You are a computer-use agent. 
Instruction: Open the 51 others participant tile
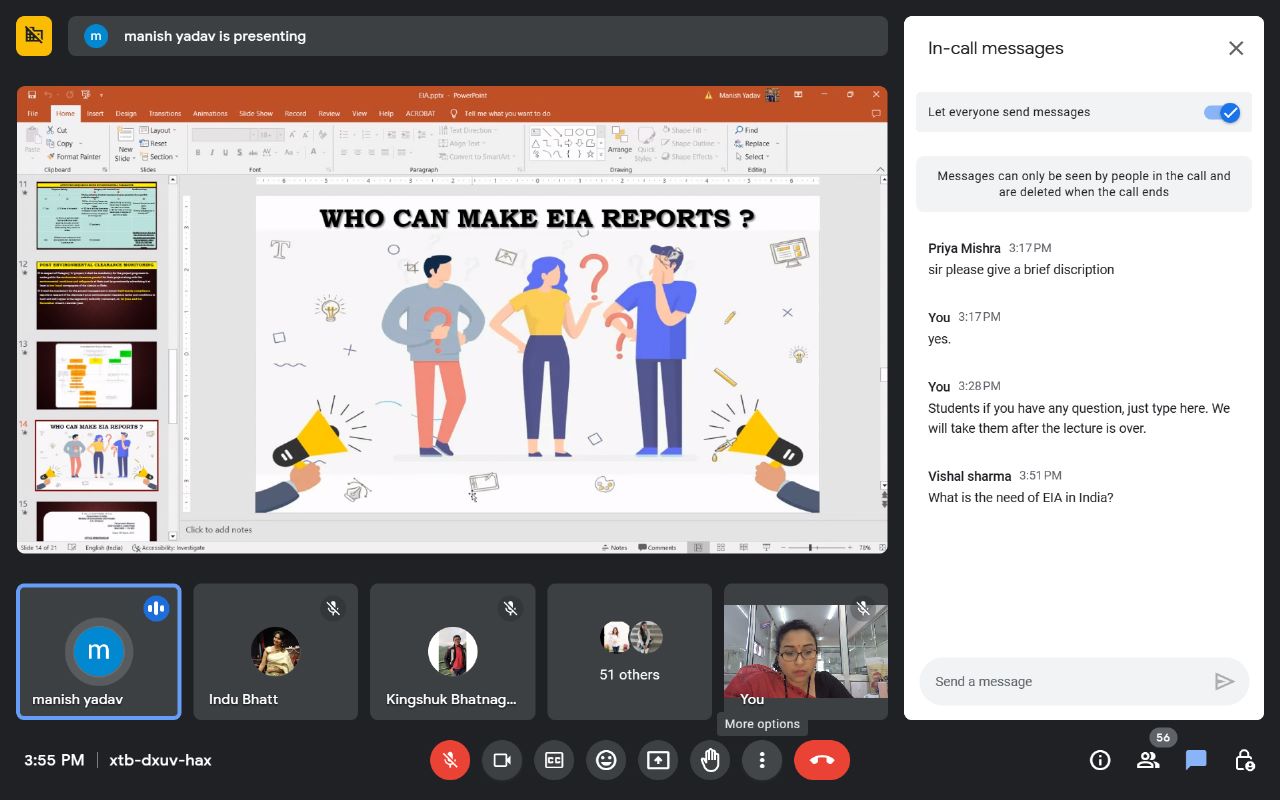[629, 652]
